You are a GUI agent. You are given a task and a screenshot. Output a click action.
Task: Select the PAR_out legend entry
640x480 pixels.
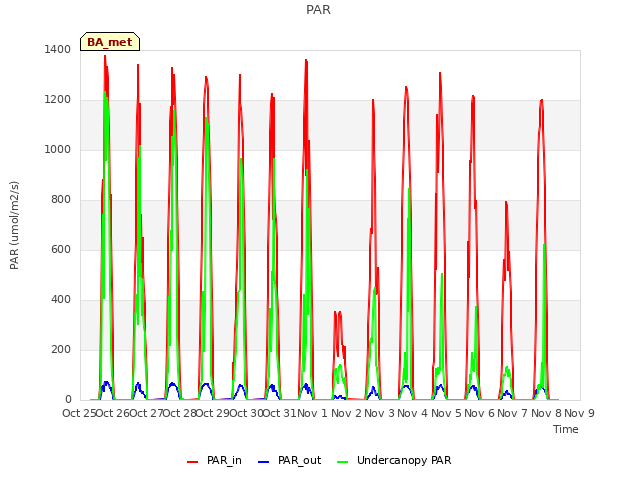(290, 460)
